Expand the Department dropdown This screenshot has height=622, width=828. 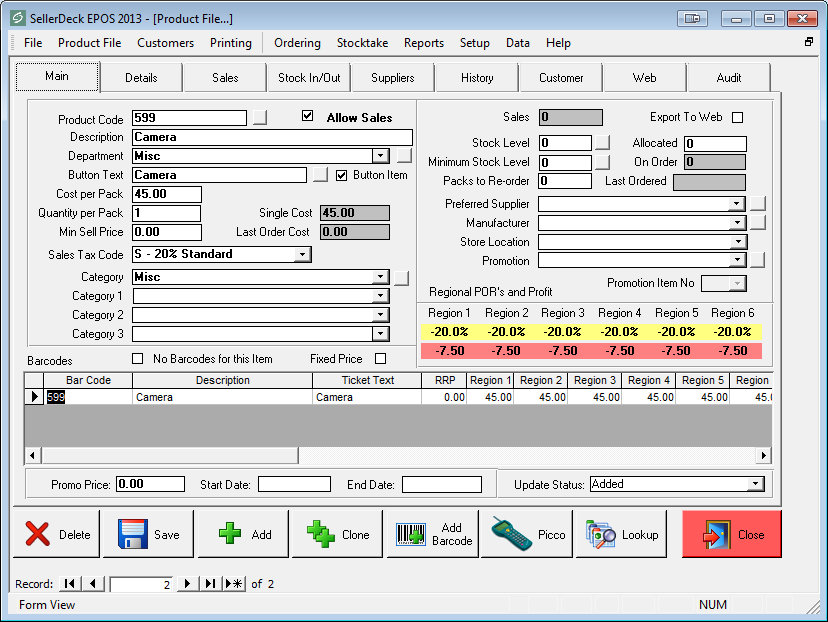click(380, 156)
